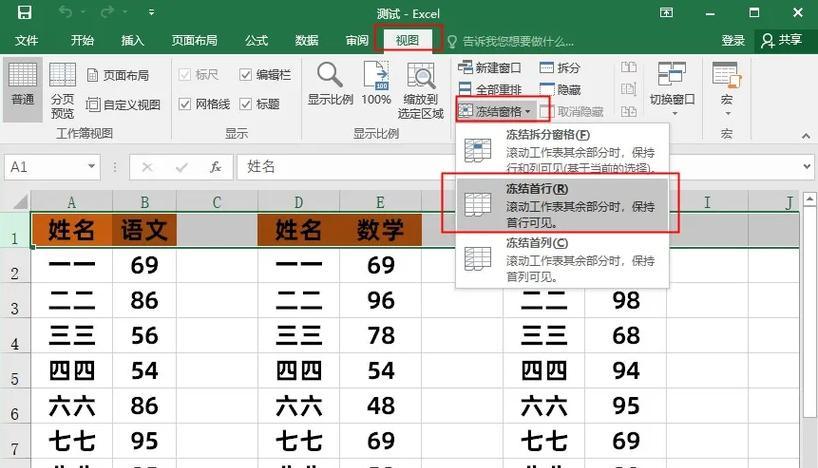Select the 视图 tab

pyautogui.click(x=407, y=40)
